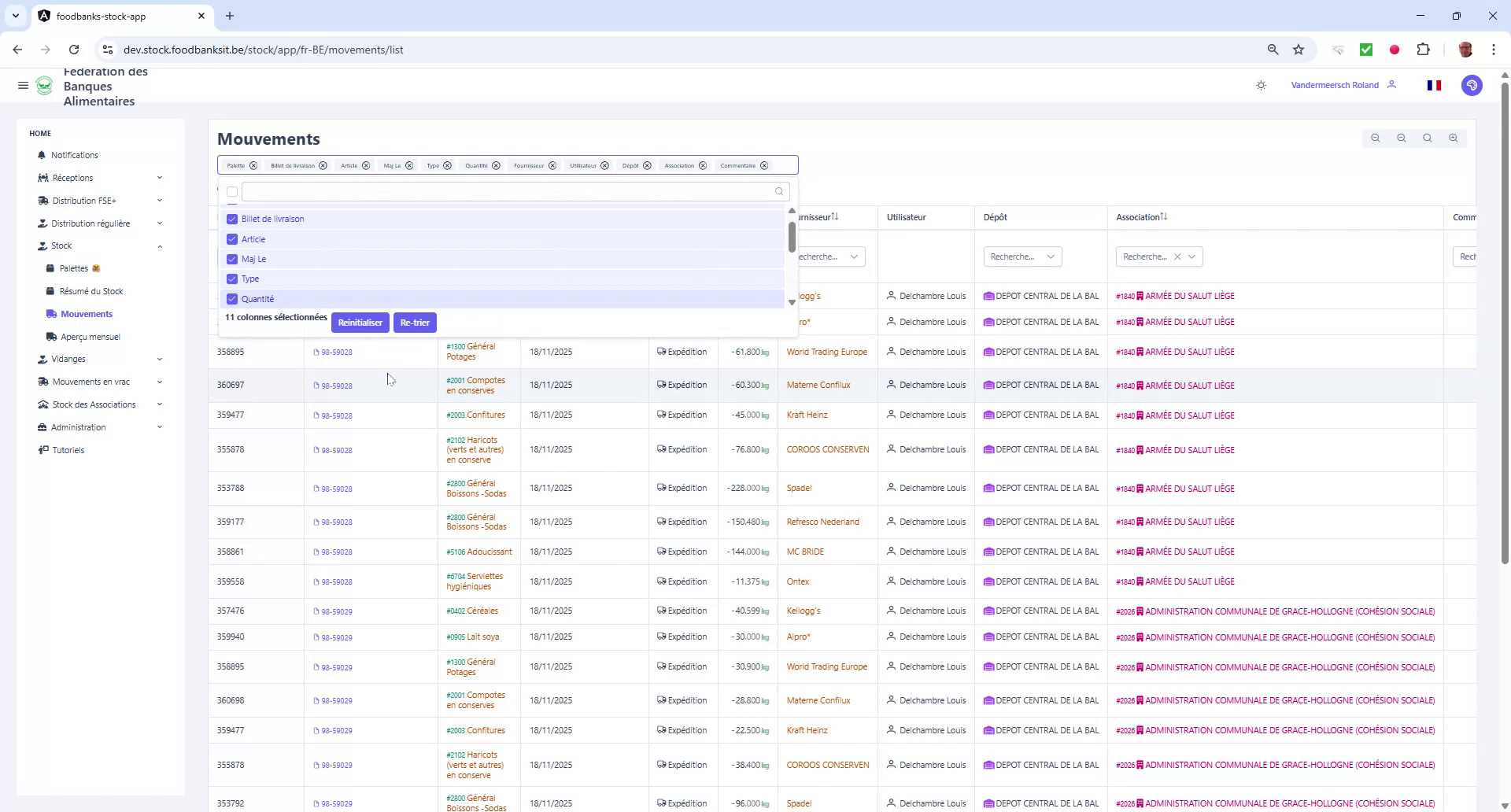This screenshot has height=812, width=1511.
Task: Uncheck the Article column checkbox
Action: (231, 238)
